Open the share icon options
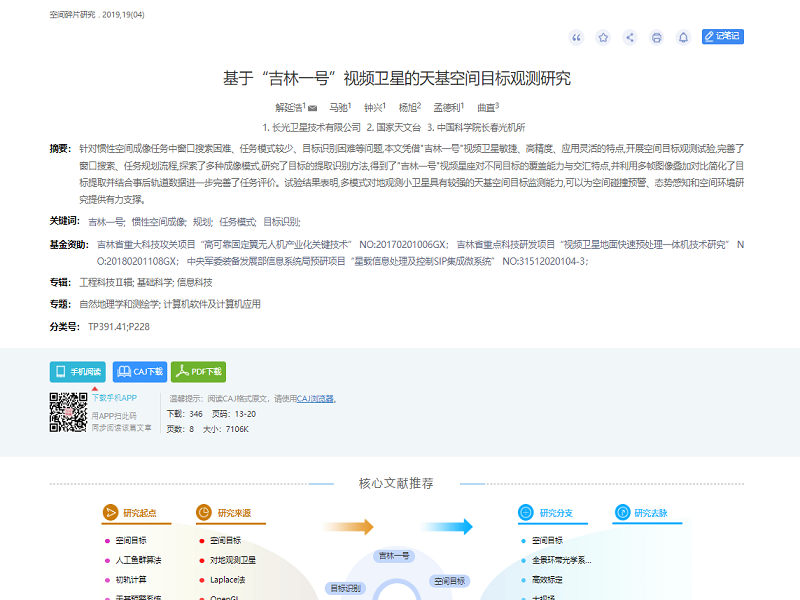 (630, 37)
